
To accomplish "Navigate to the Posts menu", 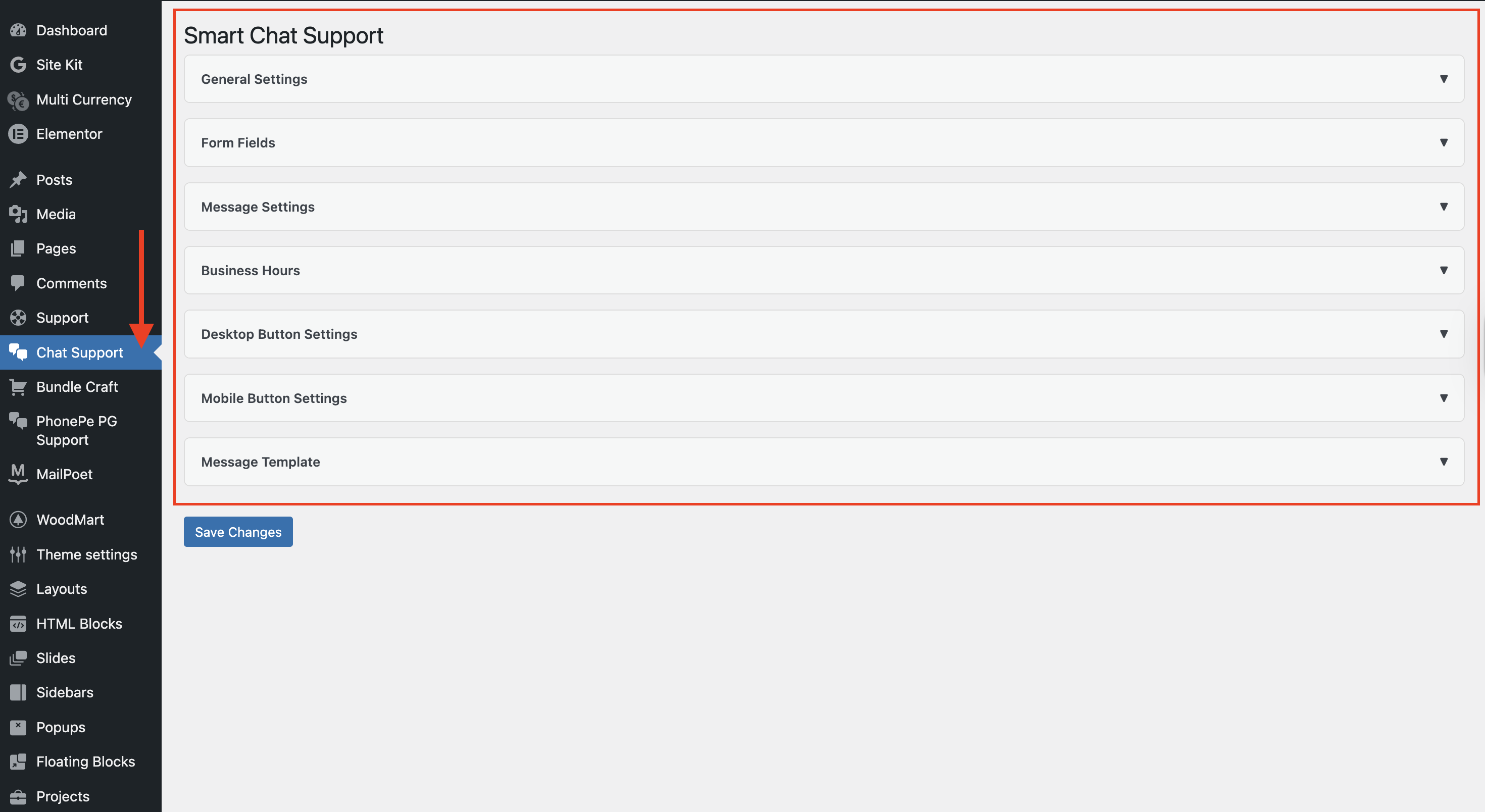I will point(54,179).
